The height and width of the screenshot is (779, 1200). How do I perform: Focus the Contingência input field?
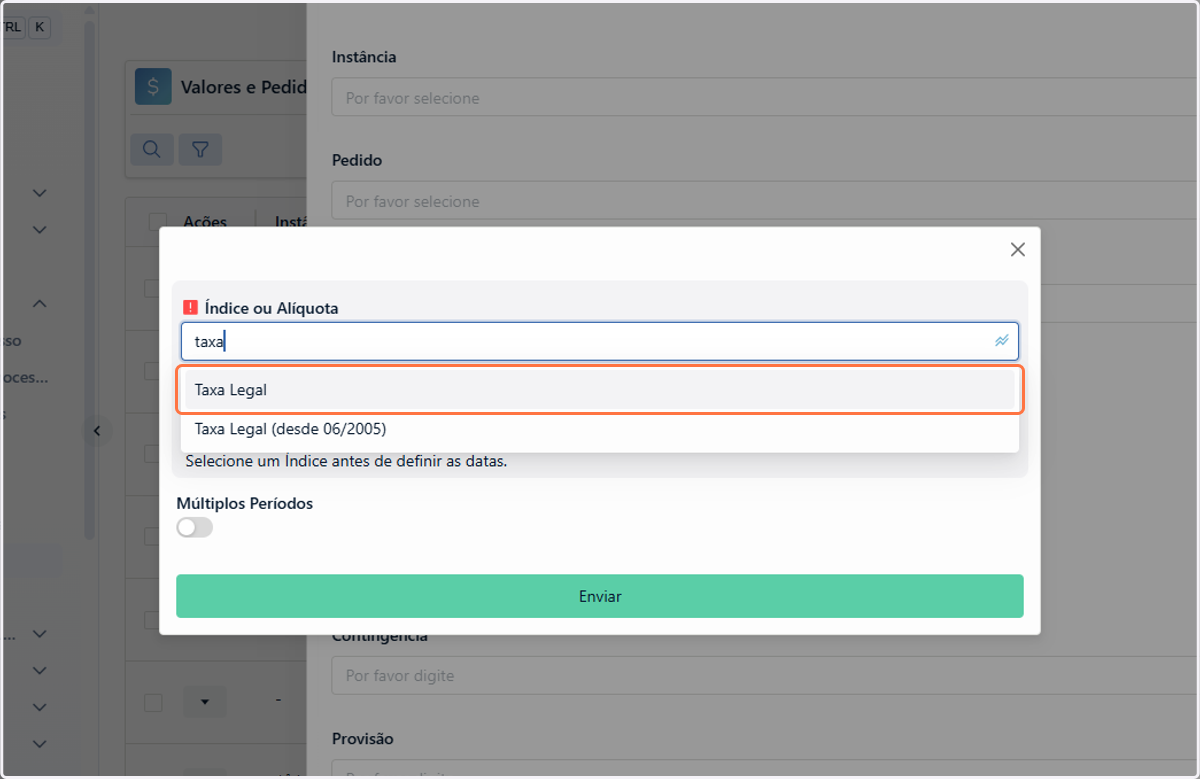coord(765,676)
